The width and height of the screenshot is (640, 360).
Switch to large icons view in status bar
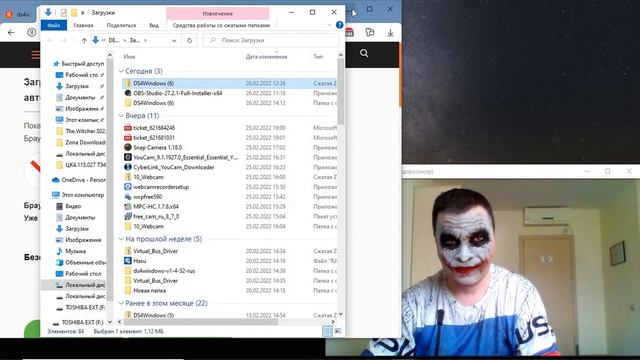click(x=338, y=331)
